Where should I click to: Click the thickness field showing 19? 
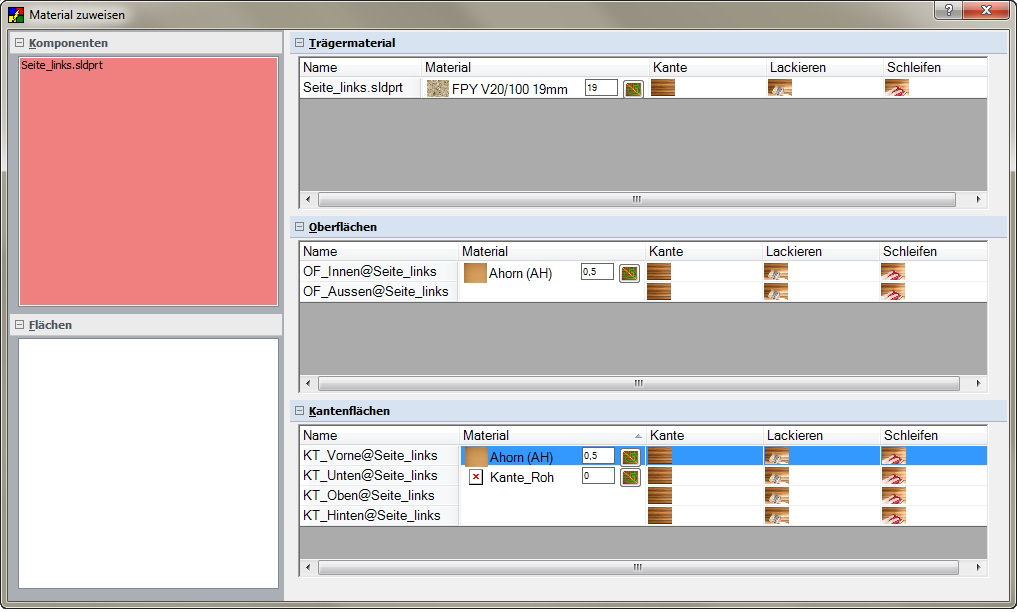(600, 88)
